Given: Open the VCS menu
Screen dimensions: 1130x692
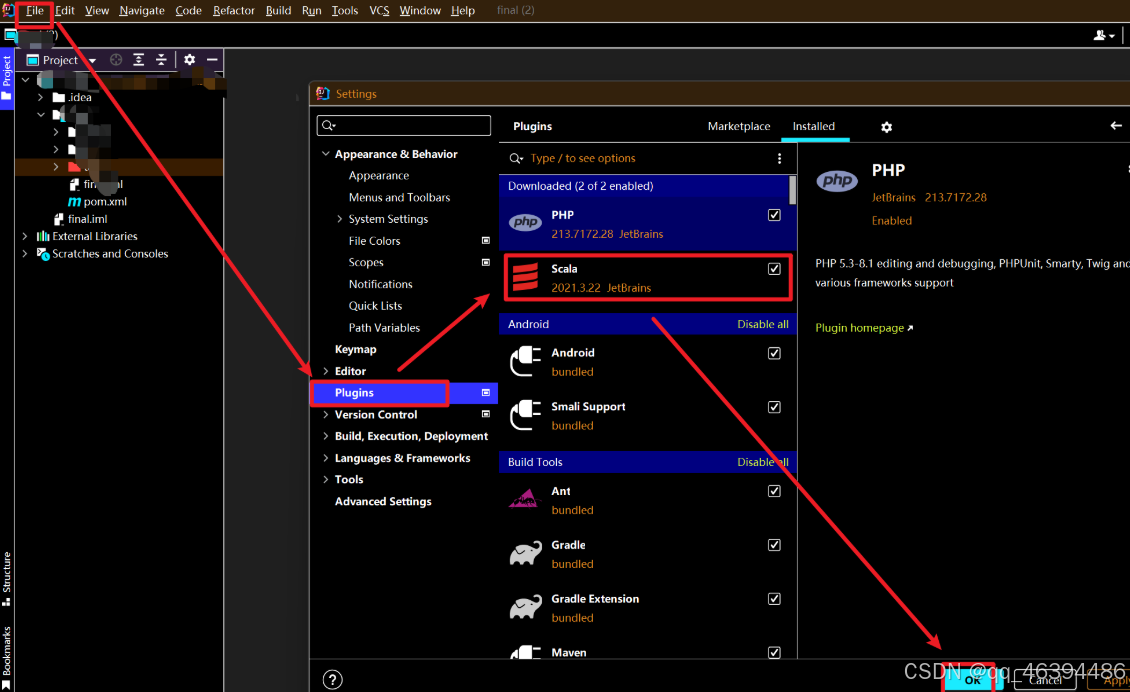Looking at the screenshot, I should click(379, 11).
